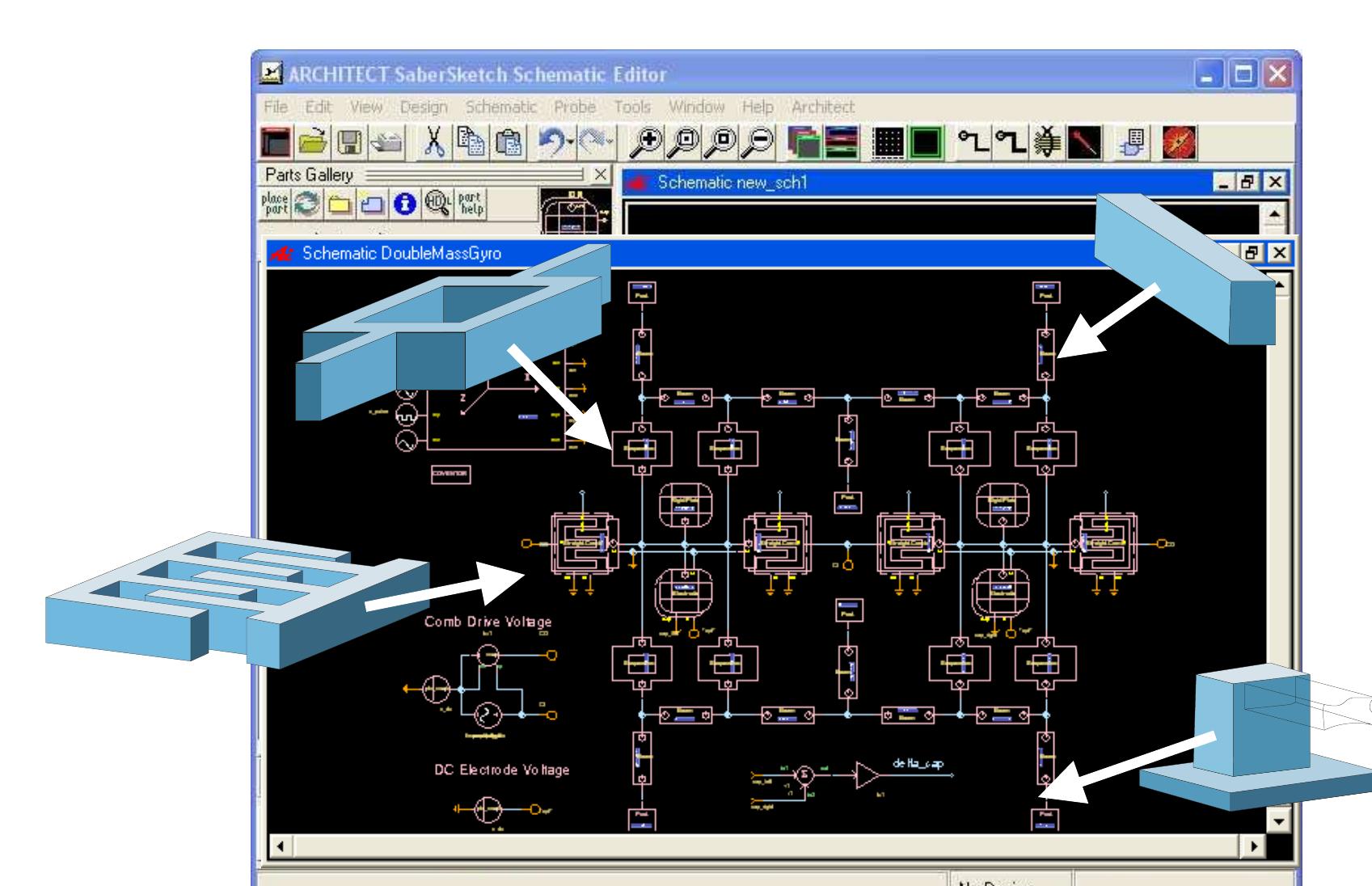Close the Schematic DoubleMassGyro window
Viewport: 1372px width, 886px height.
1279,253
